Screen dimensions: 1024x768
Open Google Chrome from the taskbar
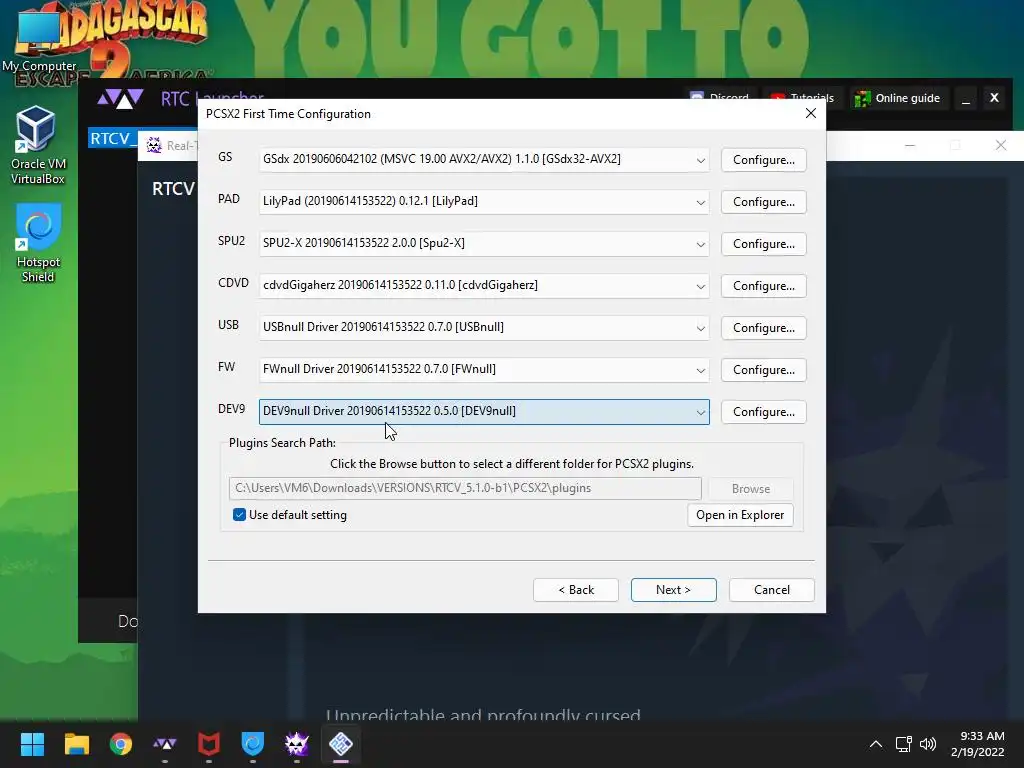click(x=121, y=744)
